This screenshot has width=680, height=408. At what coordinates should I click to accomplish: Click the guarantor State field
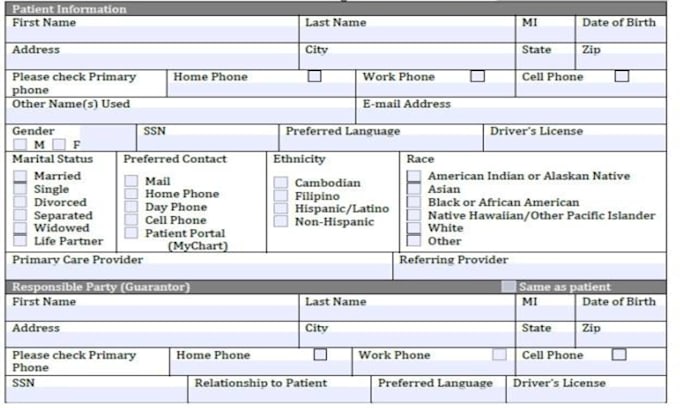(546, 334)
